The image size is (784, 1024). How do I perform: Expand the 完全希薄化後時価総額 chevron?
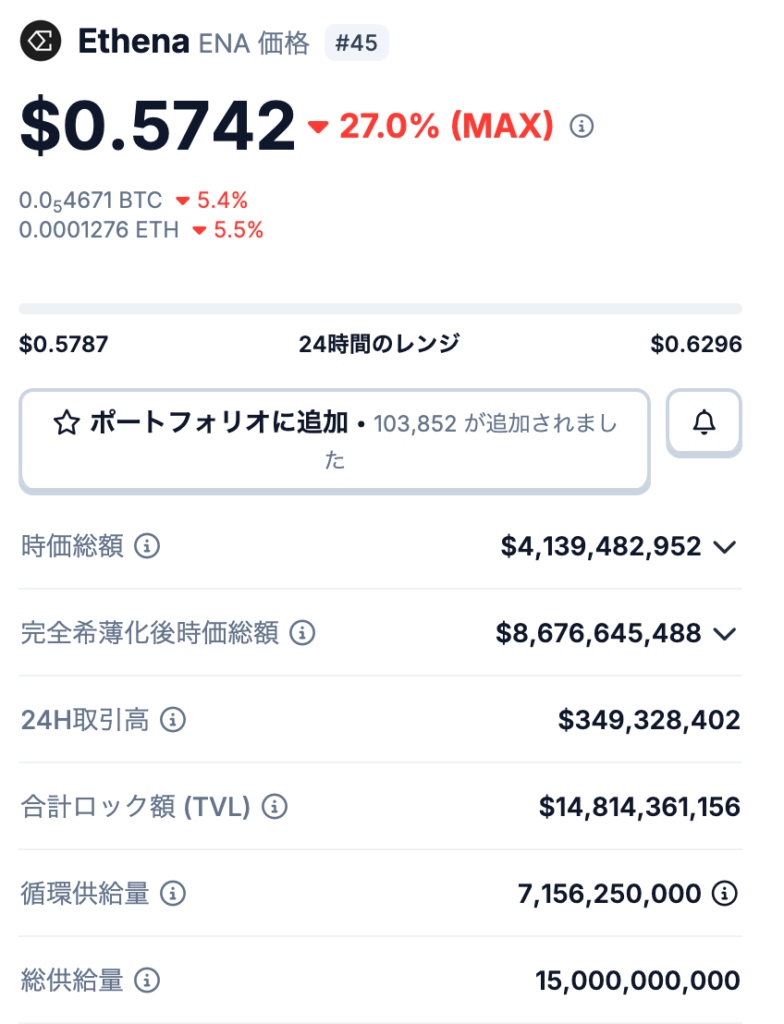click(x=725, y=633)
